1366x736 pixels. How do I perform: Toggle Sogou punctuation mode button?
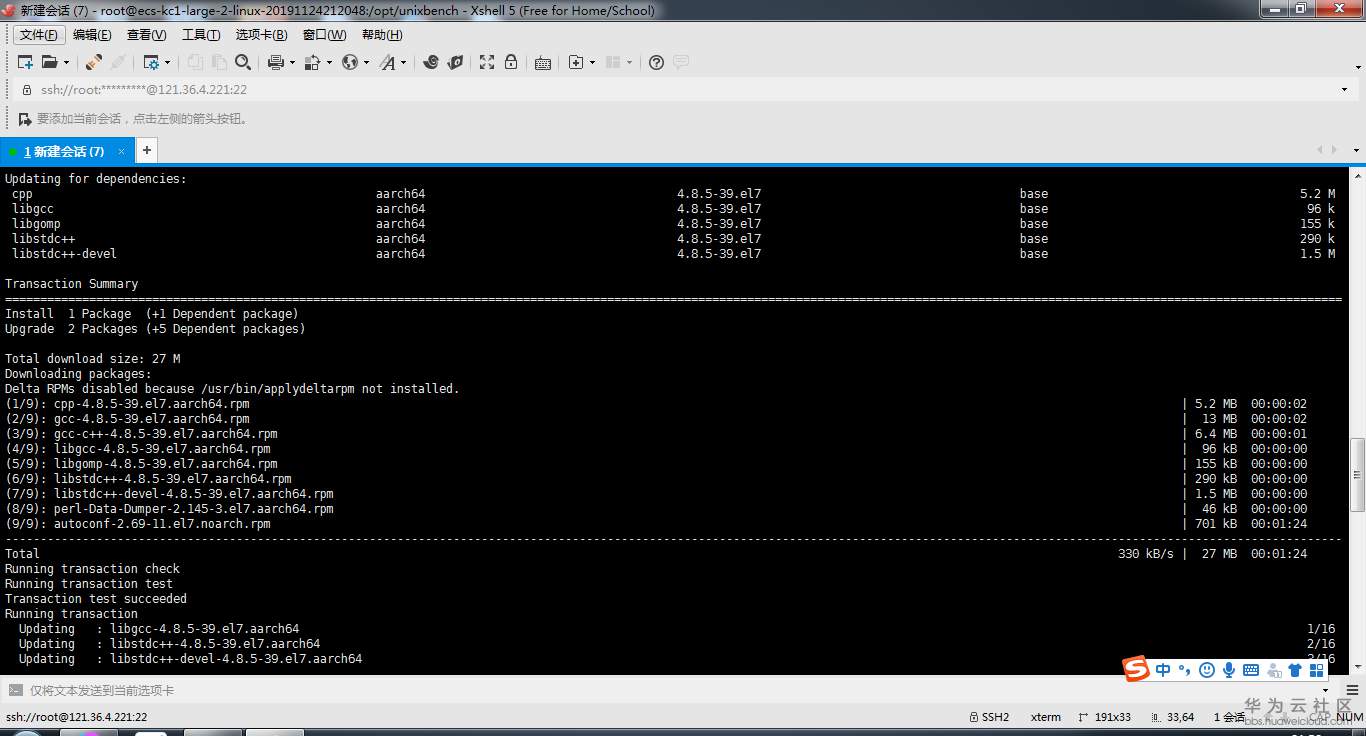click(x=1184, y=670)
